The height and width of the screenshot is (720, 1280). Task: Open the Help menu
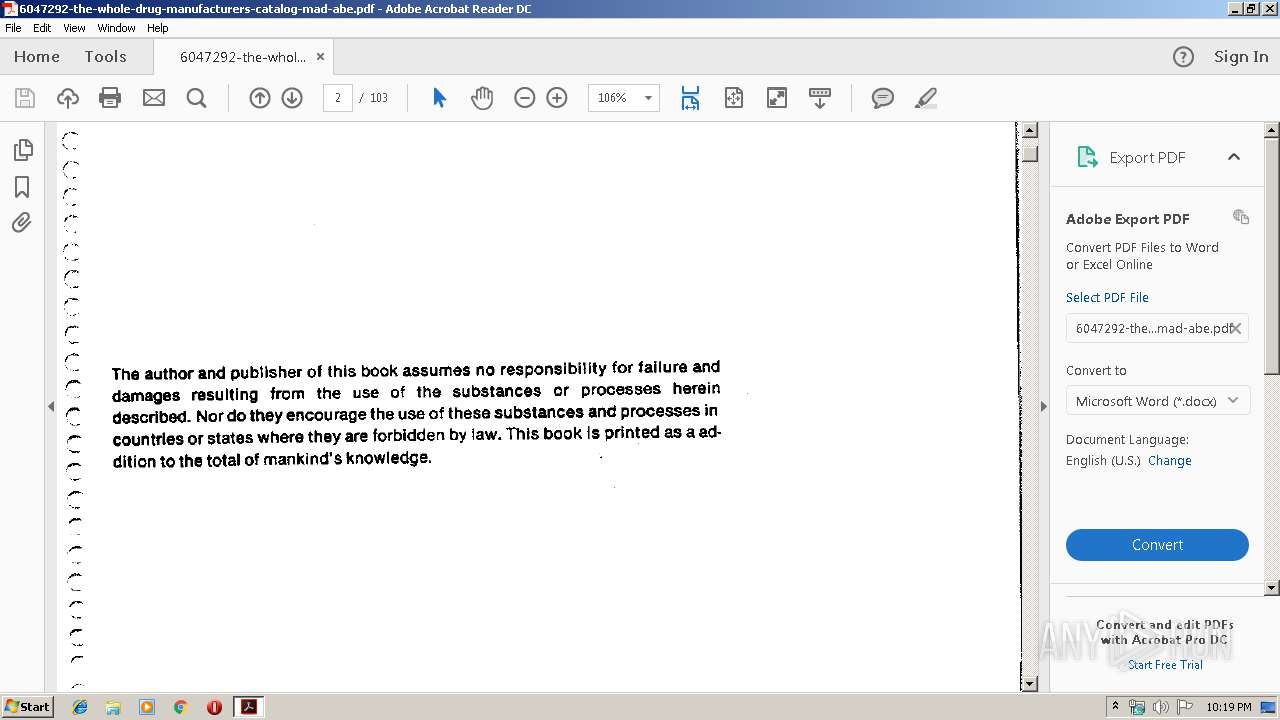pos(158,28)
